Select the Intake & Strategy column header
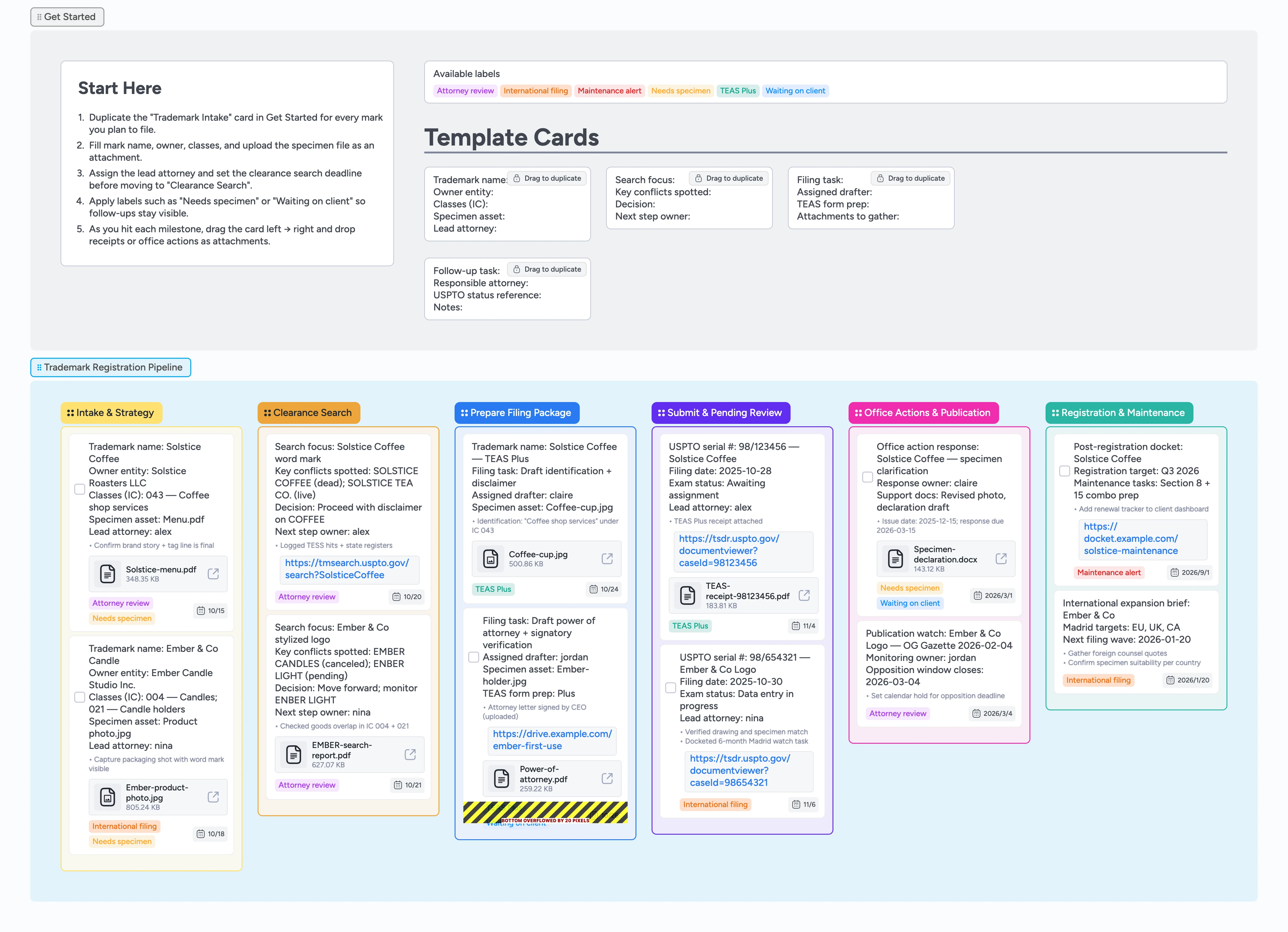 [111, 413]
